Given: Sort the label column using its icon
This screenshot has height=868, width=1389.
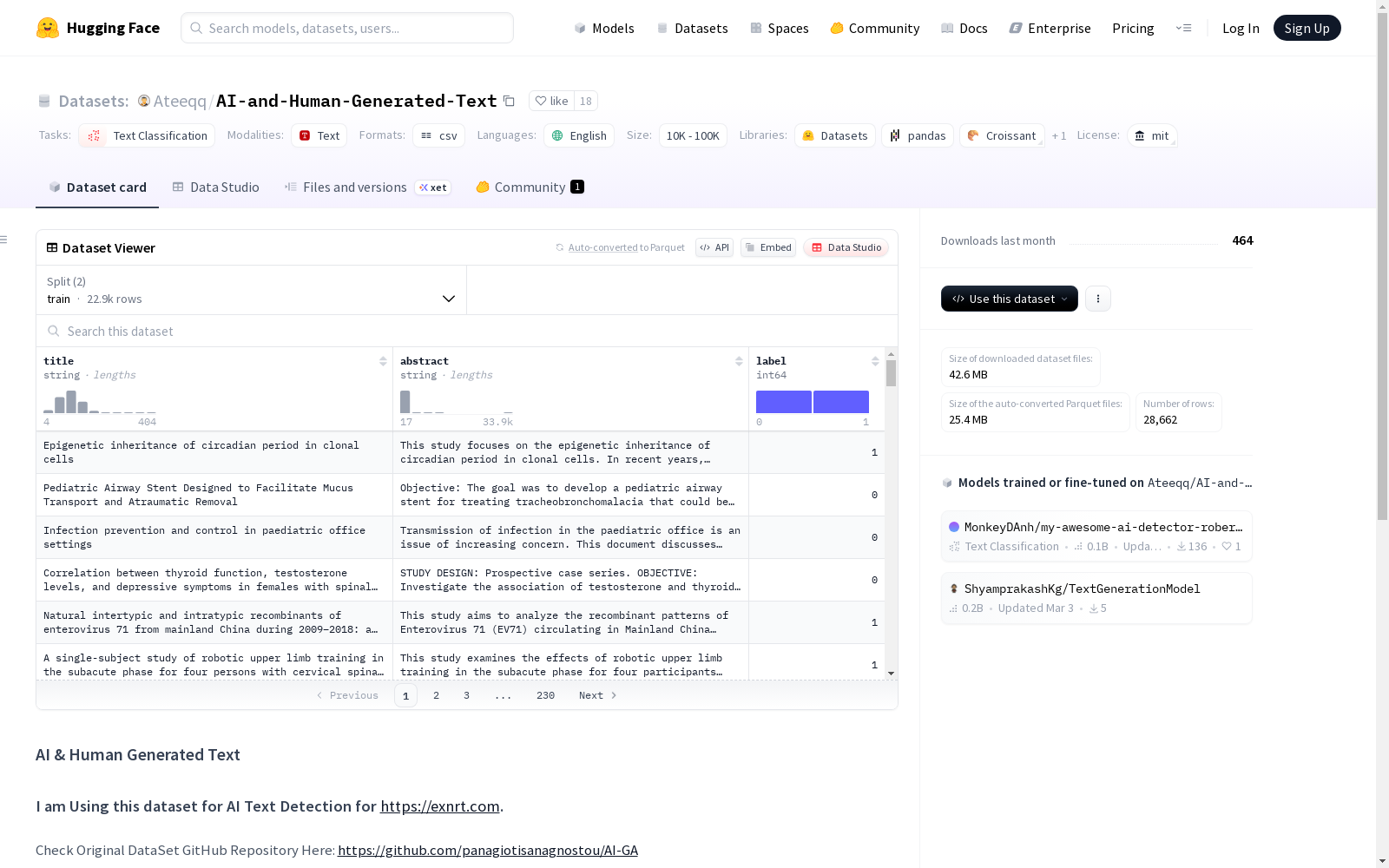Looking at the screenshot, I should coord(875,361).
